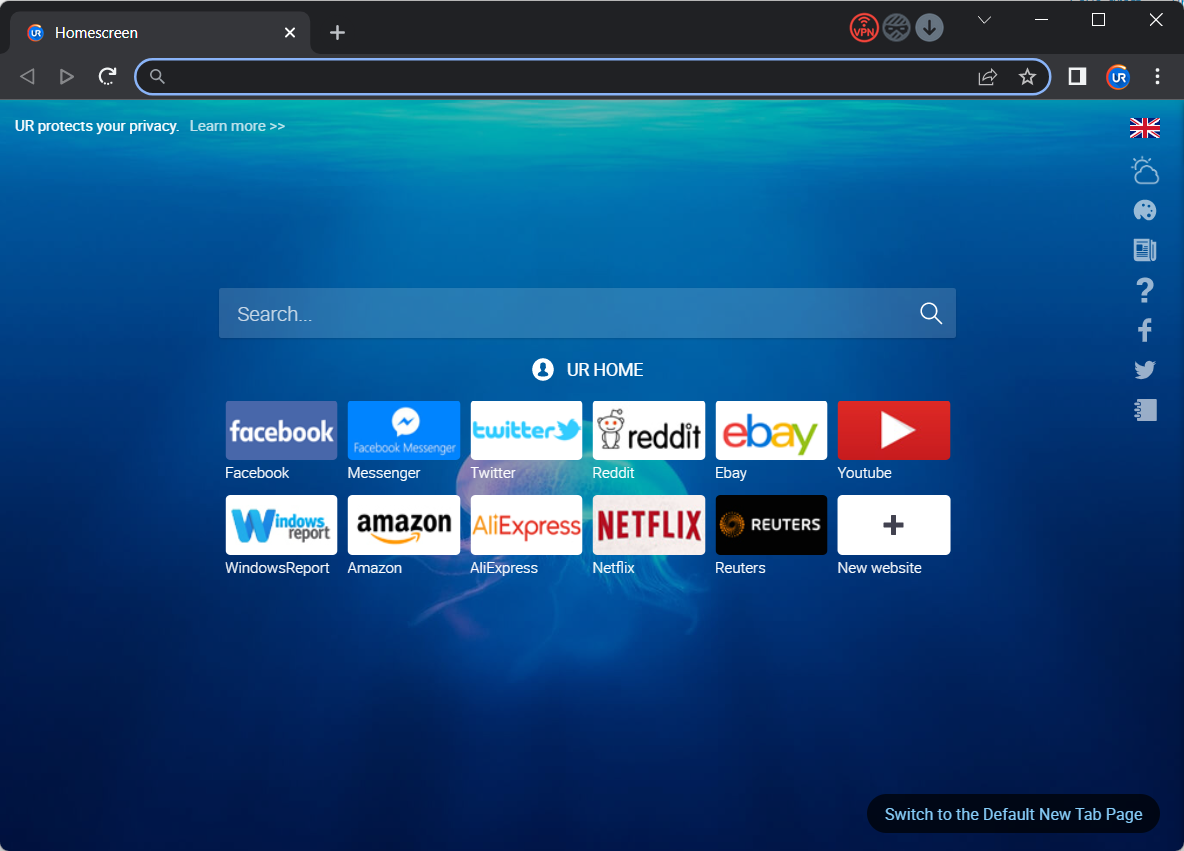Open Twitter sidebar icon

(1145, 370)
